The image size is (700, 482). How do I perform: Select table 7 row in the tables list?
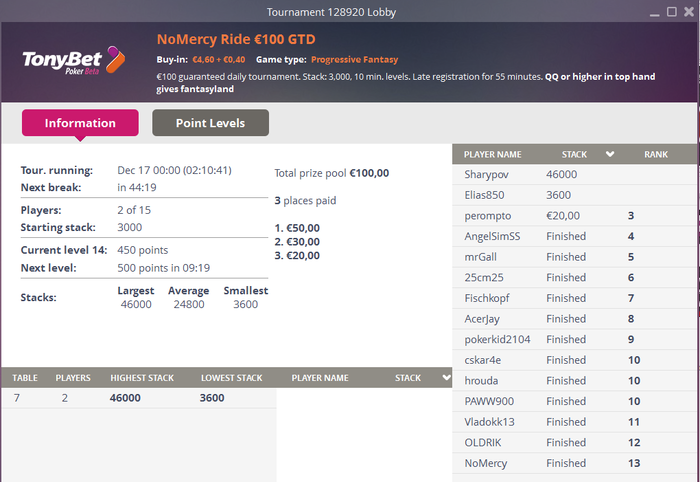click(138, 397)
